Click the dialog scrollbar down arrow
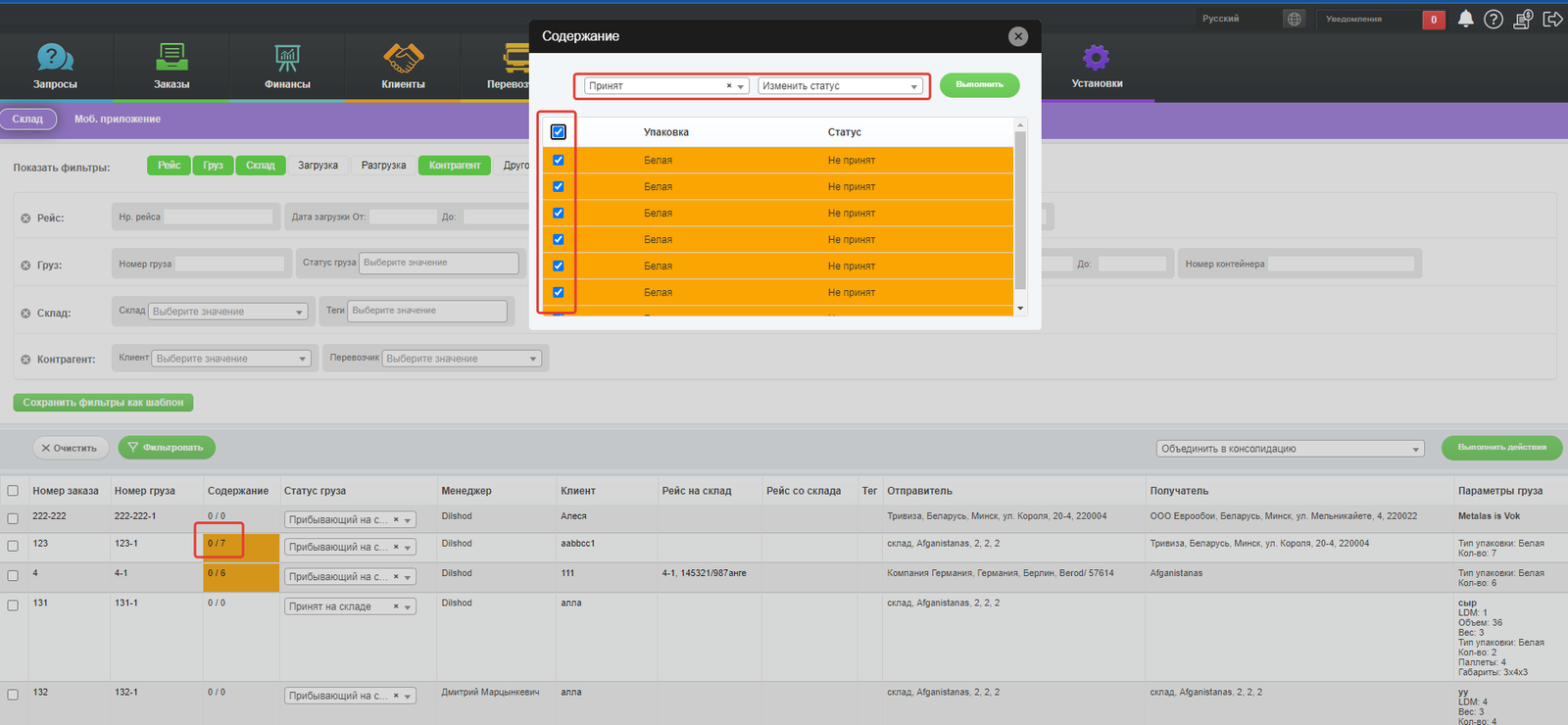The width and height of the screenshot is (1568, 725). [x=1020, y=309]
